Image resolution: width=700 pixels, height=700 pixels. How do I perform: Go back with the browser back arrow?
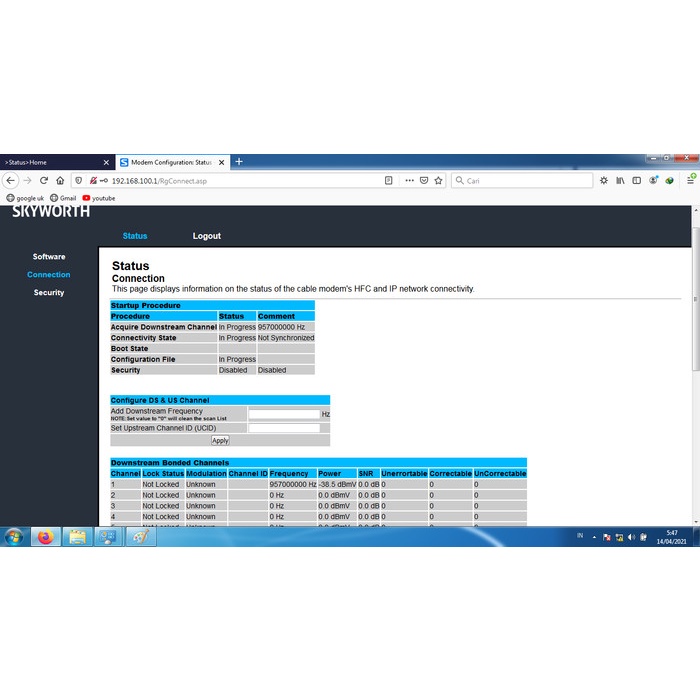coord(11,180)
